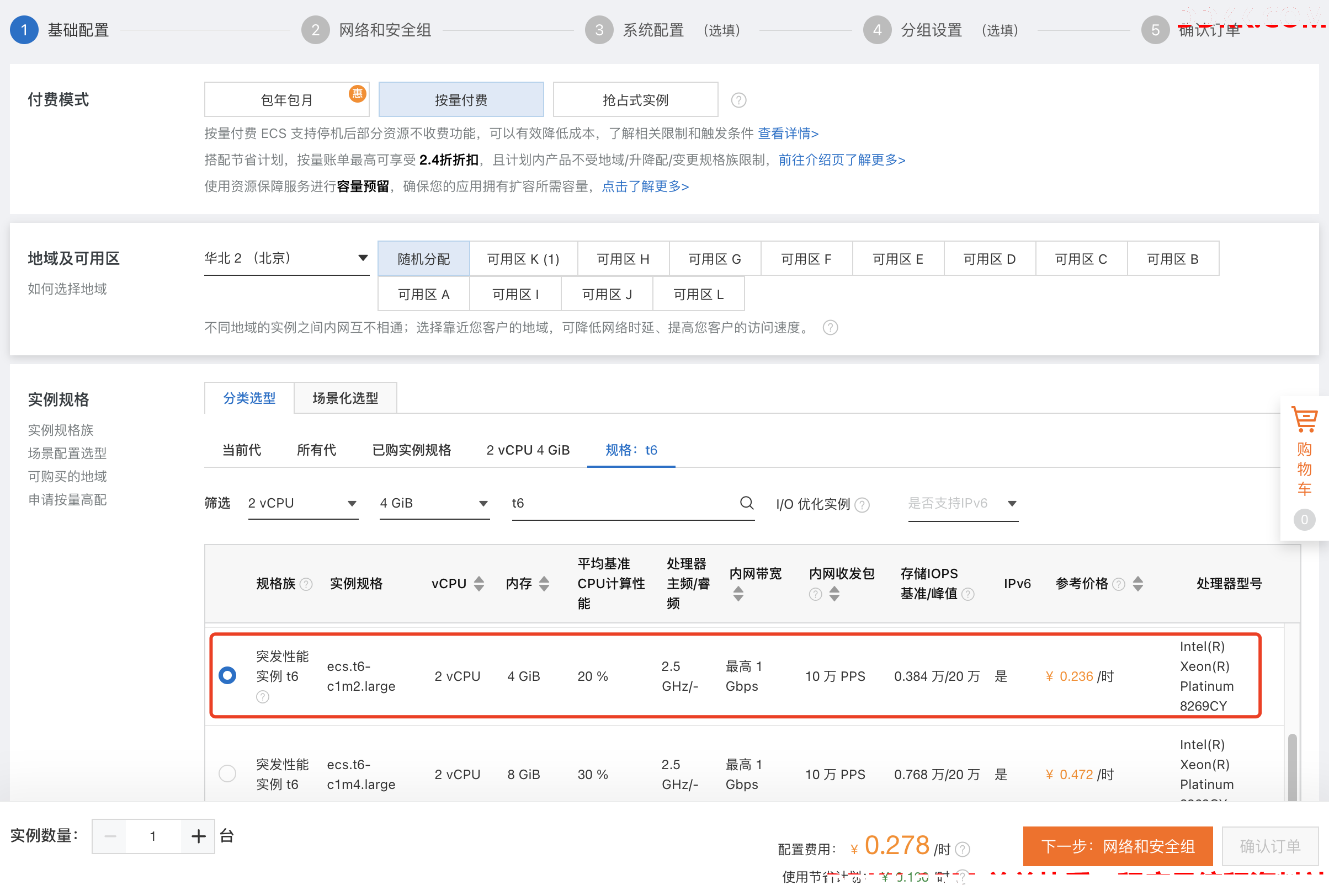This screenshot has height=896, width=1329.
Task: Click the 惠 discount badge on 包年包月
Action: click(357, 93)
